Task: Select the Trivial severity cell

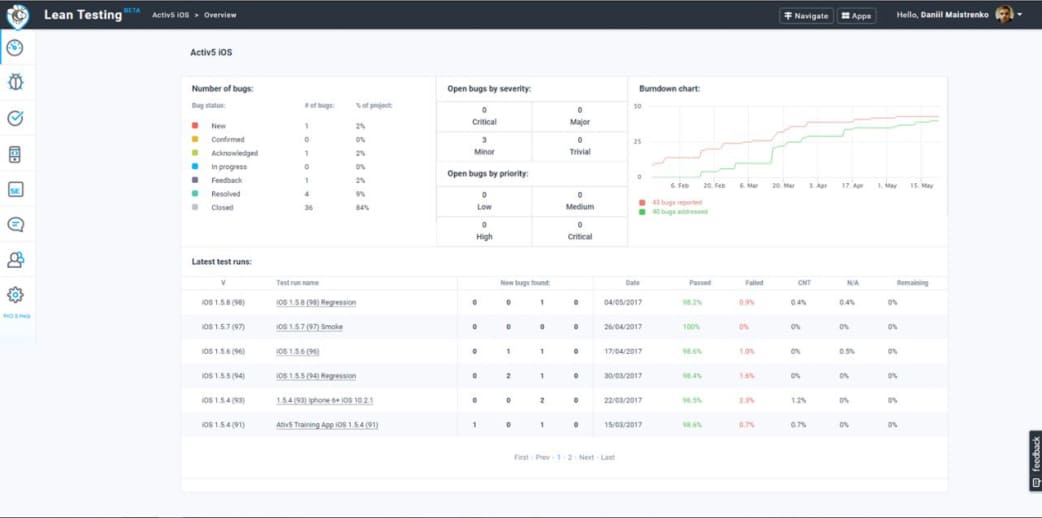Action: tap(579, 146)
